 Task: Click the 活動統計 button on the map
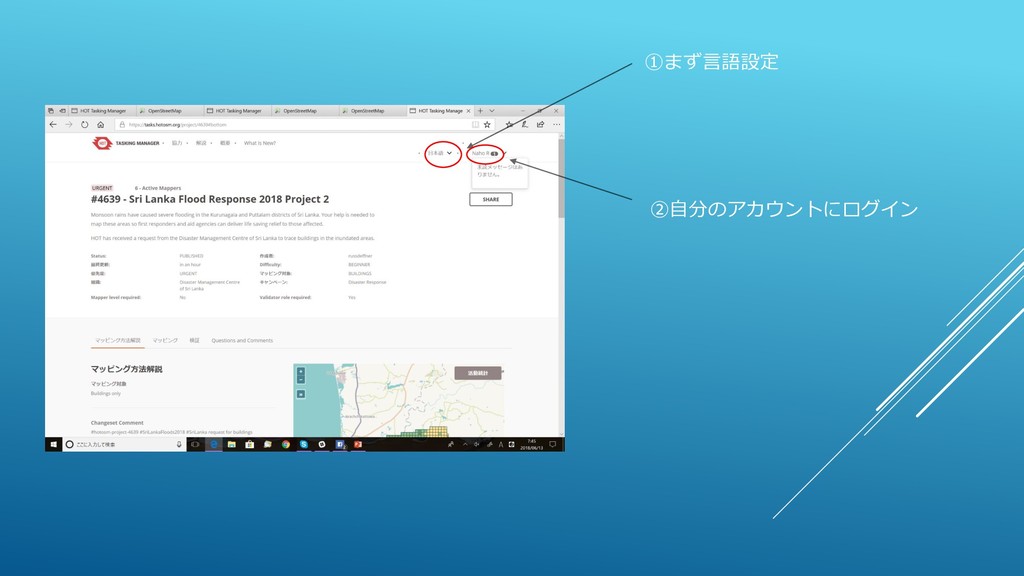click(x=478, y=373)
